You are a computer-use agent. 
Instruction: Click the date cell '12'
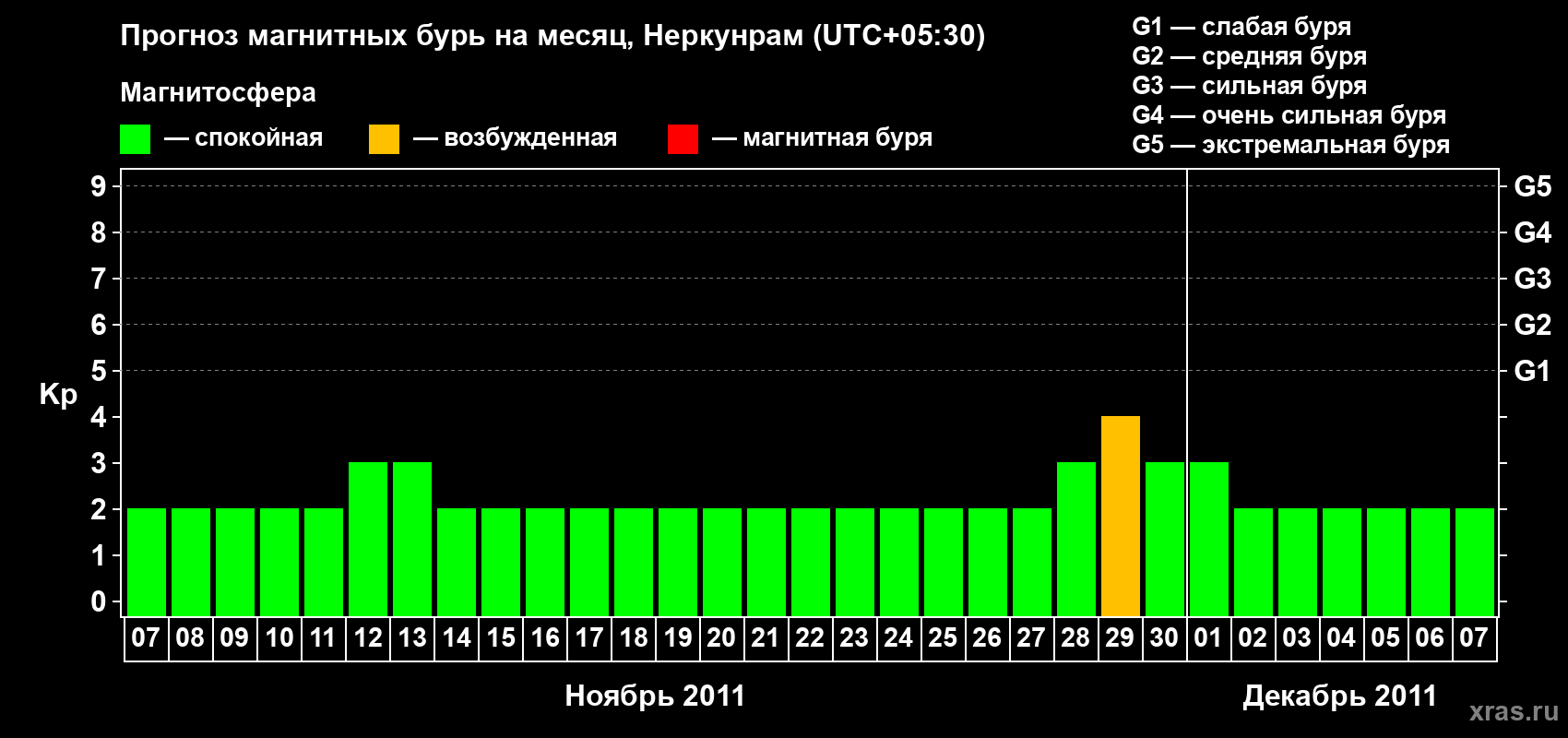(368, 638)
